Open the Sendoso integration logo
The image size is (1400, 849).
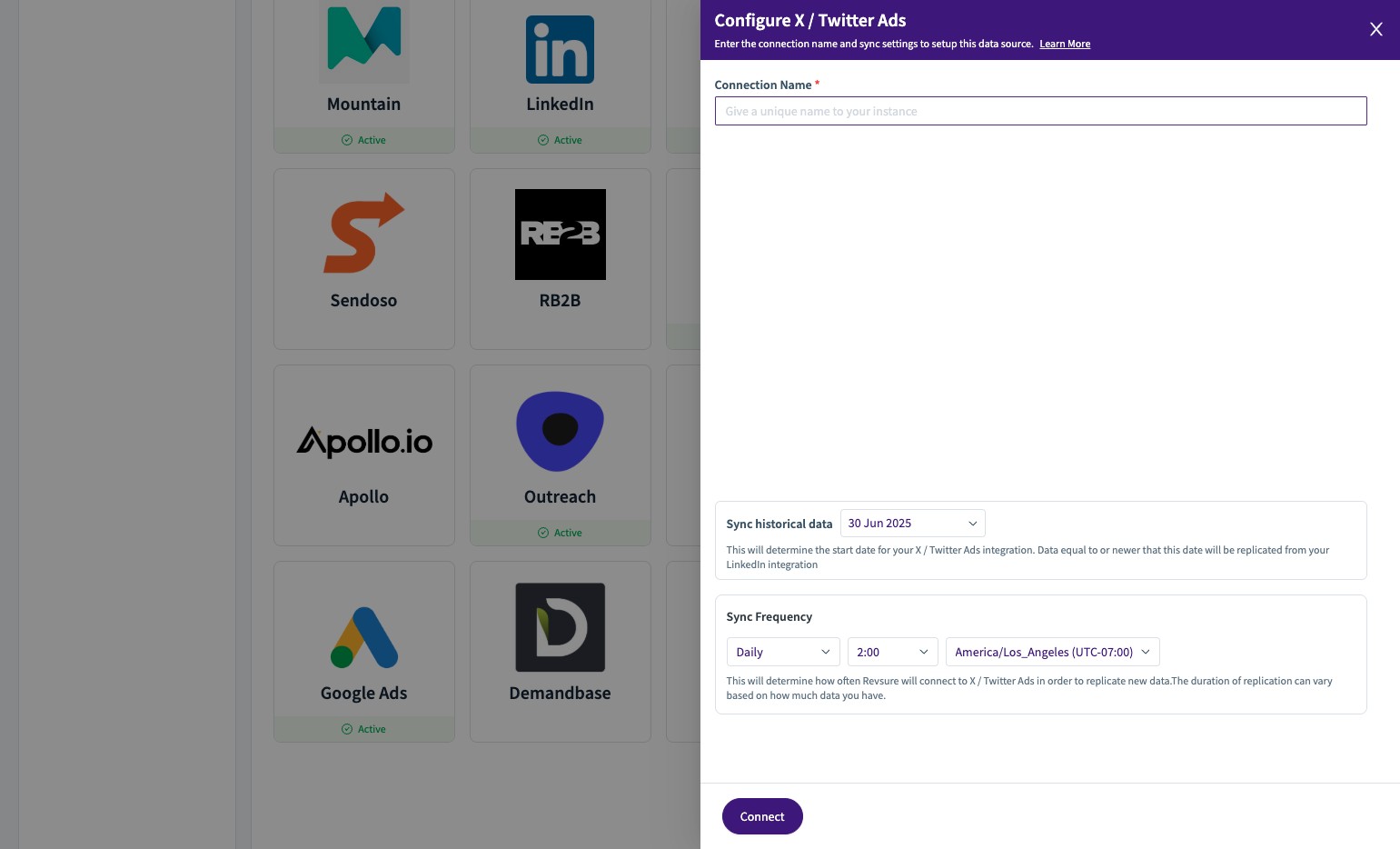point(363,233)
